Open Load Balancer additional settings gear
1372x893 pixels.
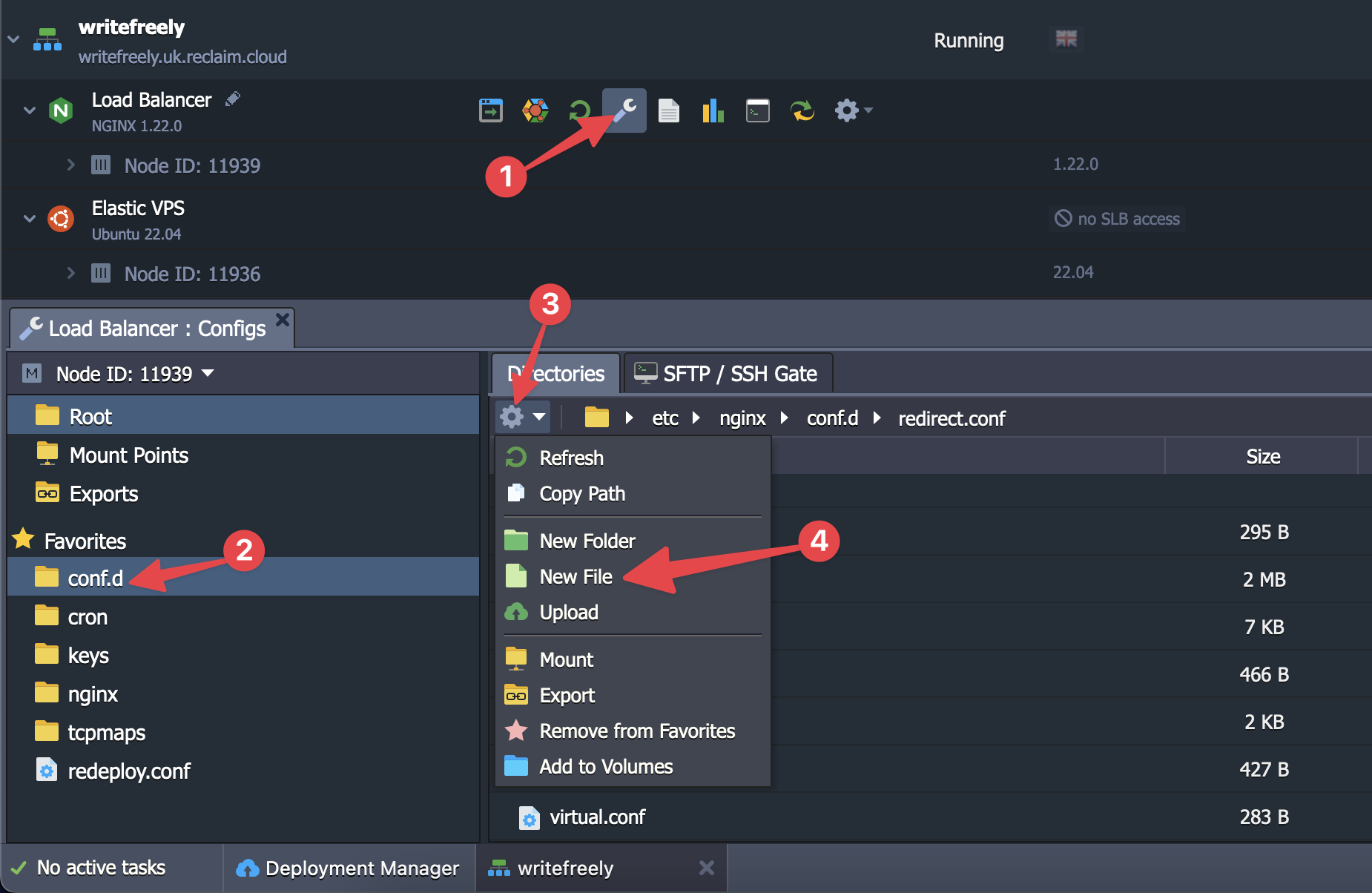853,111
